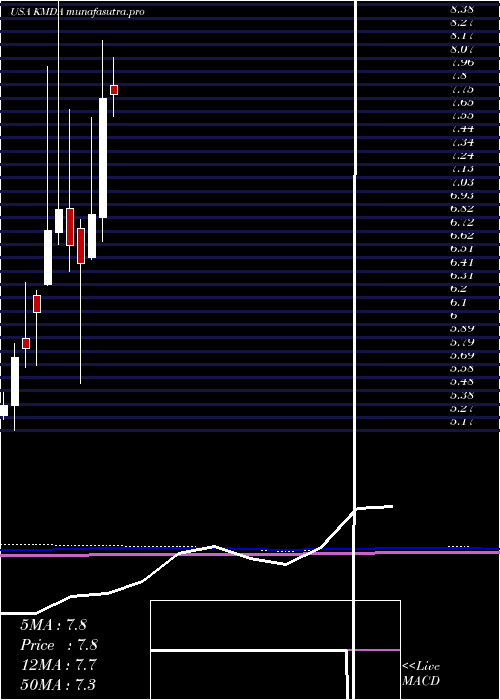The width and height of the screenshot is (500, 700).
Task: Click the 8.17 axis value
Action: [462, 36]
